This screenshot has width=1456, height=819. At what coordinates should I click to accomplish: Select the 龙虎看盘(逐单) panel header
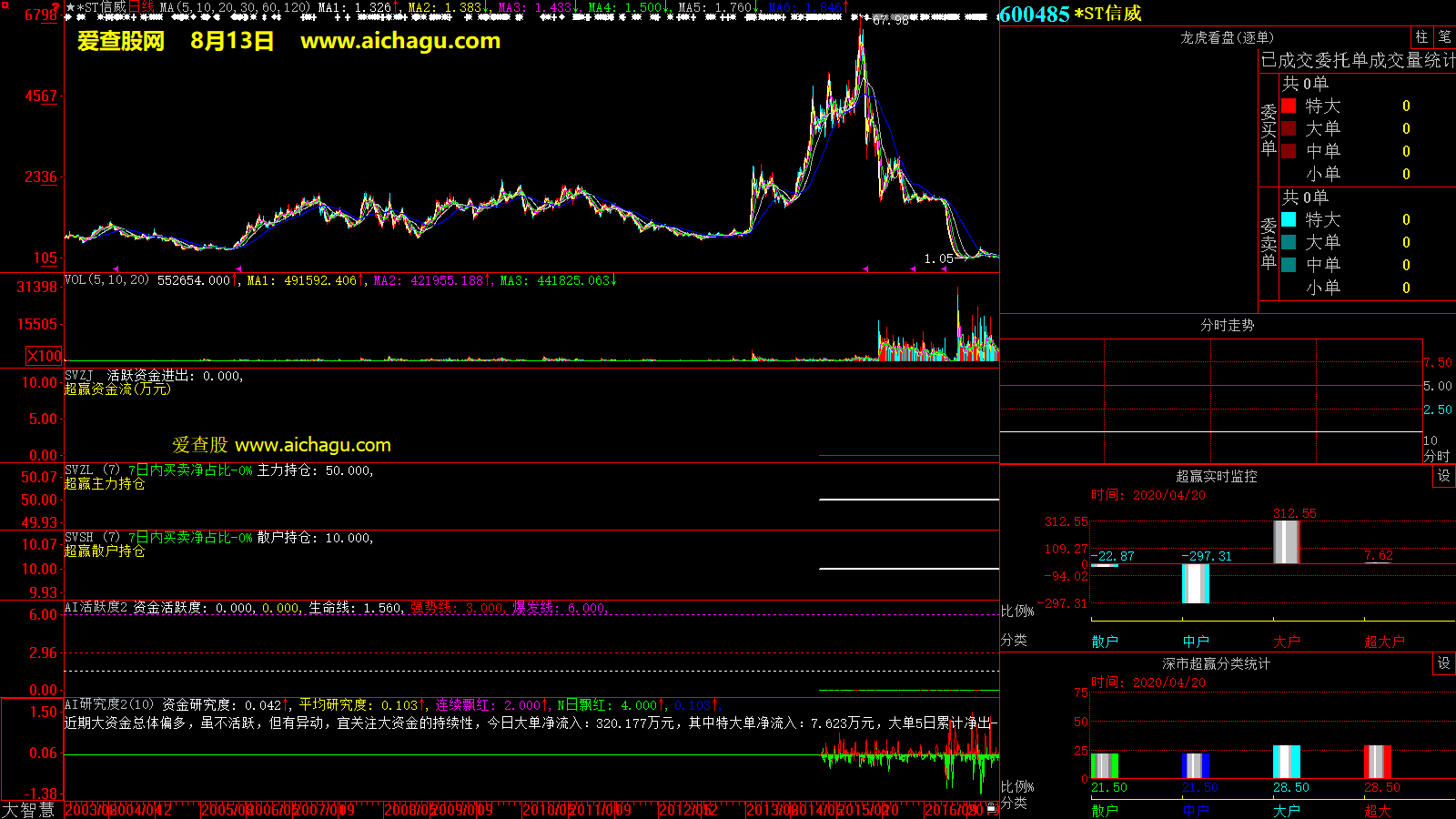pyautogui.click(x=1227, y=37)
